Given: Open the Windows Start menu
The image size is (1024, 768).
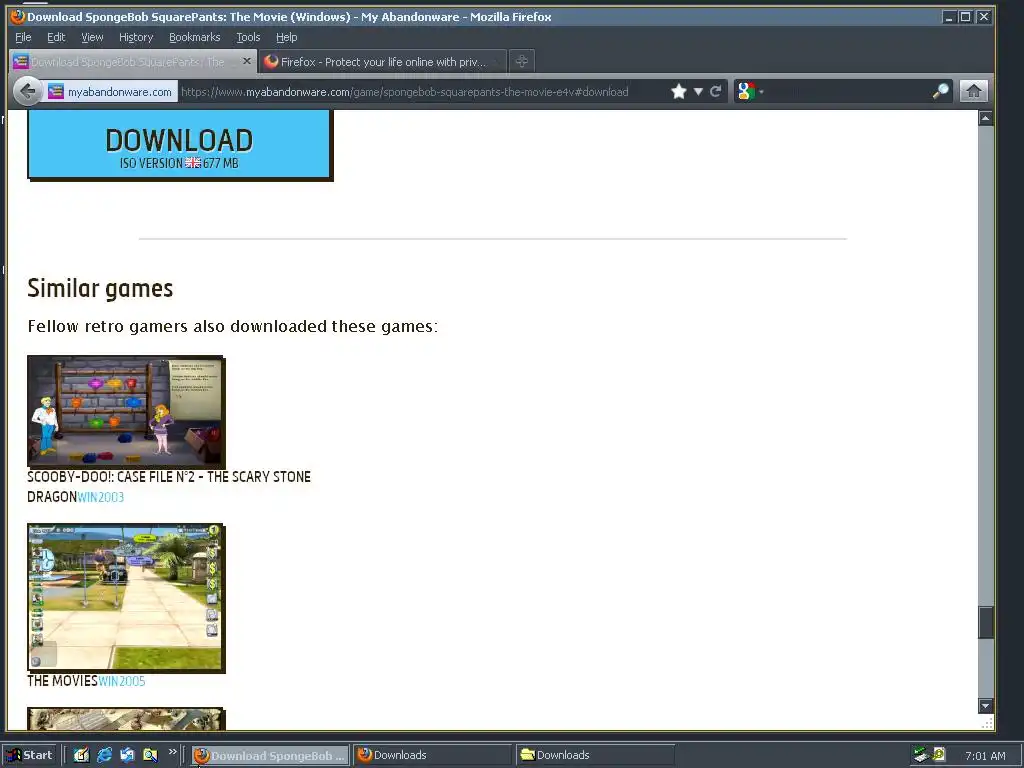Looking at the screenshot, I should (30, 755).
